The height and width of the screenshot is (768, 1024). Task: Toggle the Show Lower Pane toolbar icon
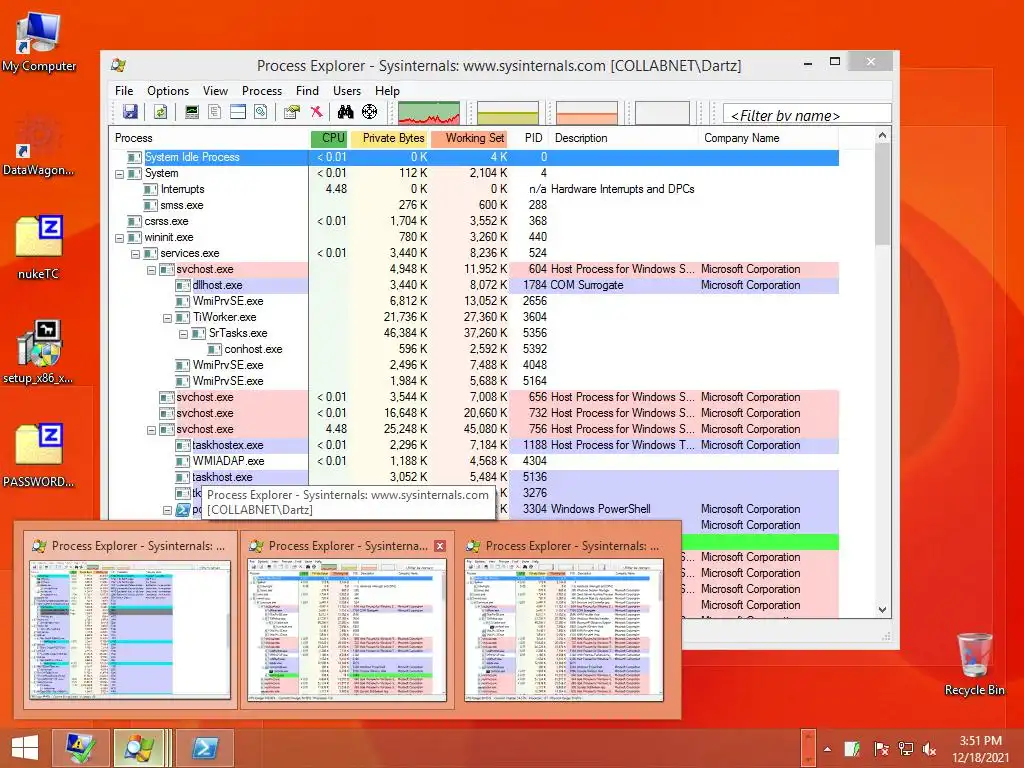238,112
